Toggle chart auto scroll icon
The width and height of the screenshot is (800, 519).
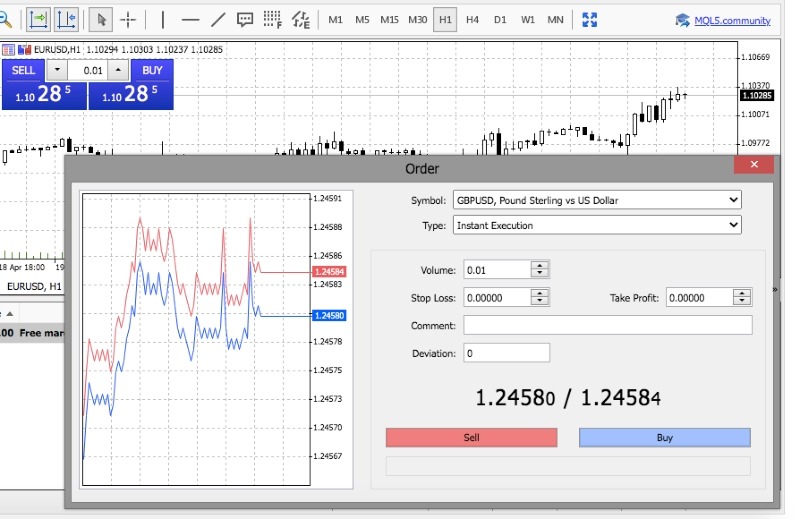[38, 20]
